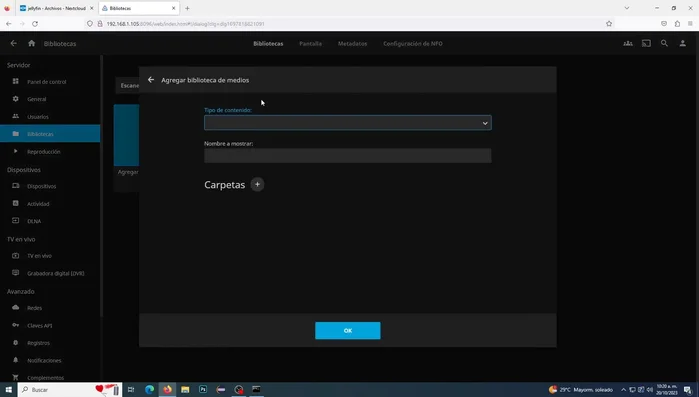
Task: Select the Bibliotecas browser tab
Action: click(139, 8)
